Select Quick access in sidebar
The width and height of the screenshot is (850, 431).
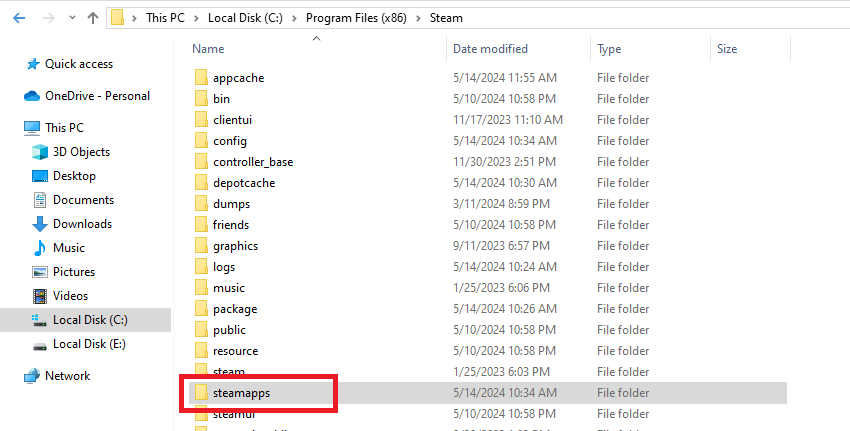tap(79, 64)
